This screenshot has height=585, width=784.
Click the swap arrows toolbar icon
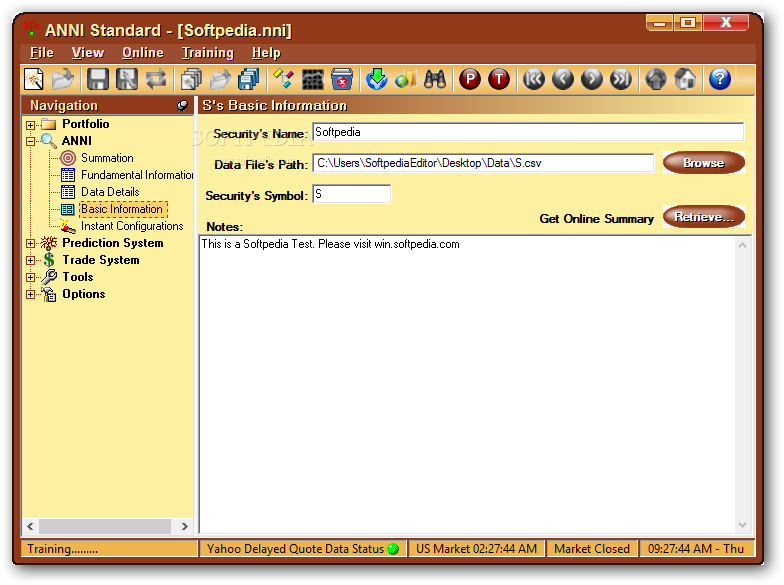click(156, 79)
